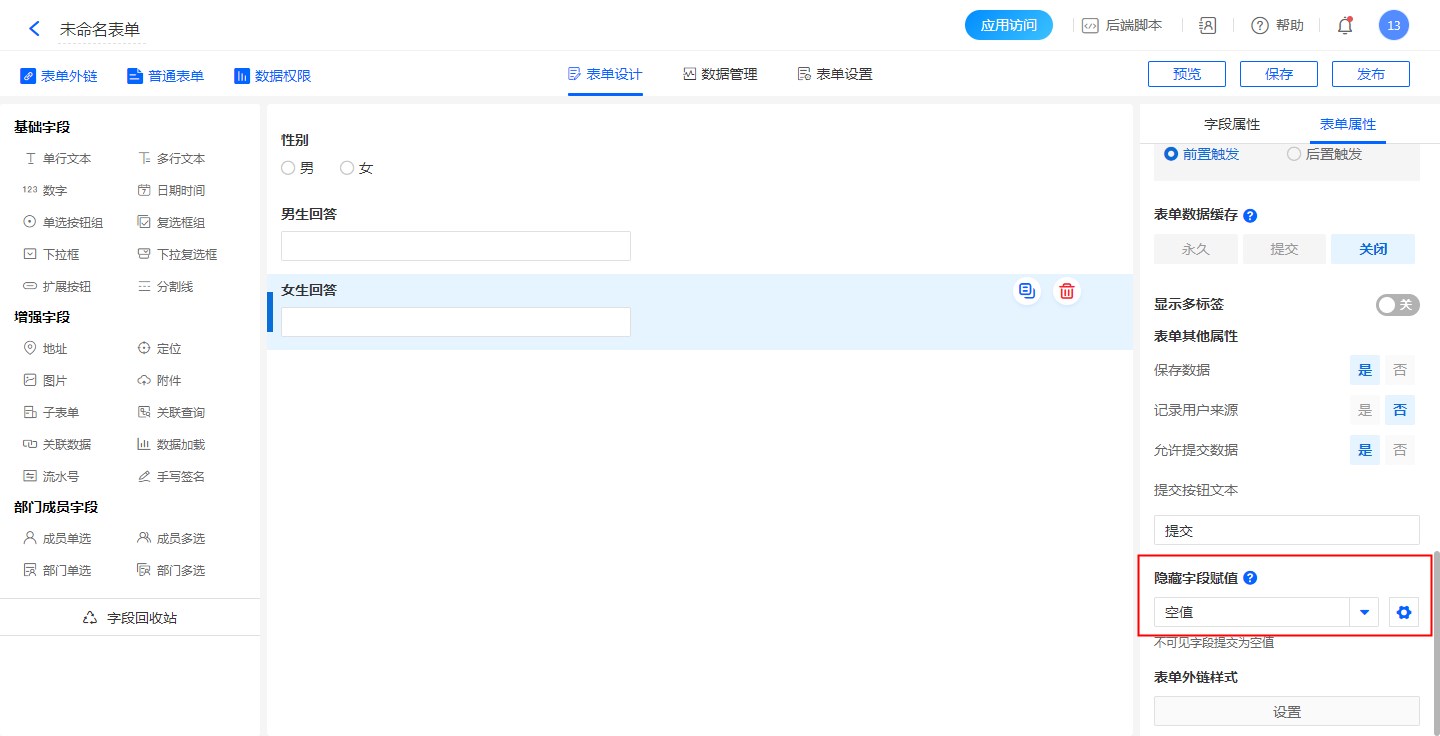Click user avatar labeled 13
Viewport: 1440px width, 736px height.
coord(1393,26)
